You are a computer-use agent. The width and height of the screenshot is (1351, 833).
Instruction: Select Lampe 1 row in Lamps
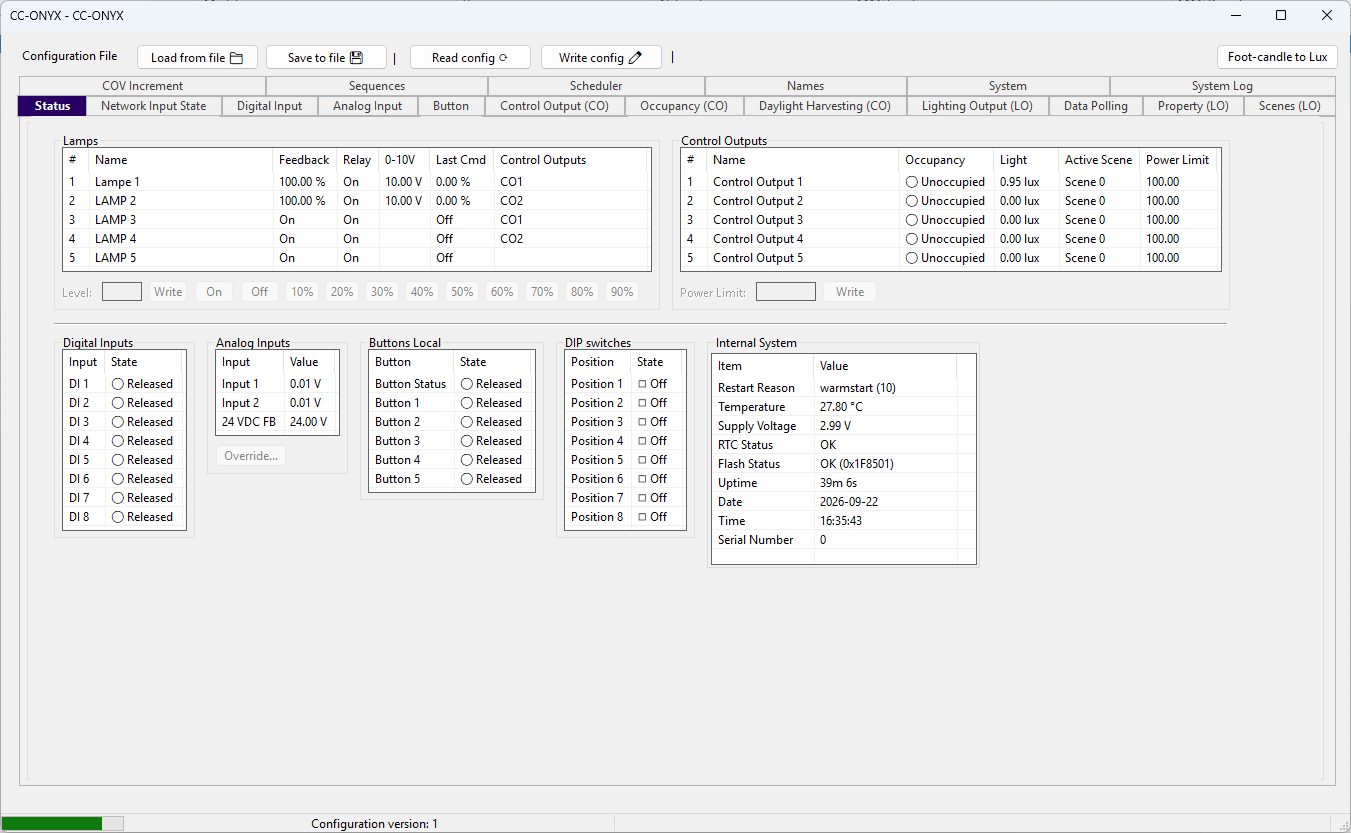click(357, 182)
